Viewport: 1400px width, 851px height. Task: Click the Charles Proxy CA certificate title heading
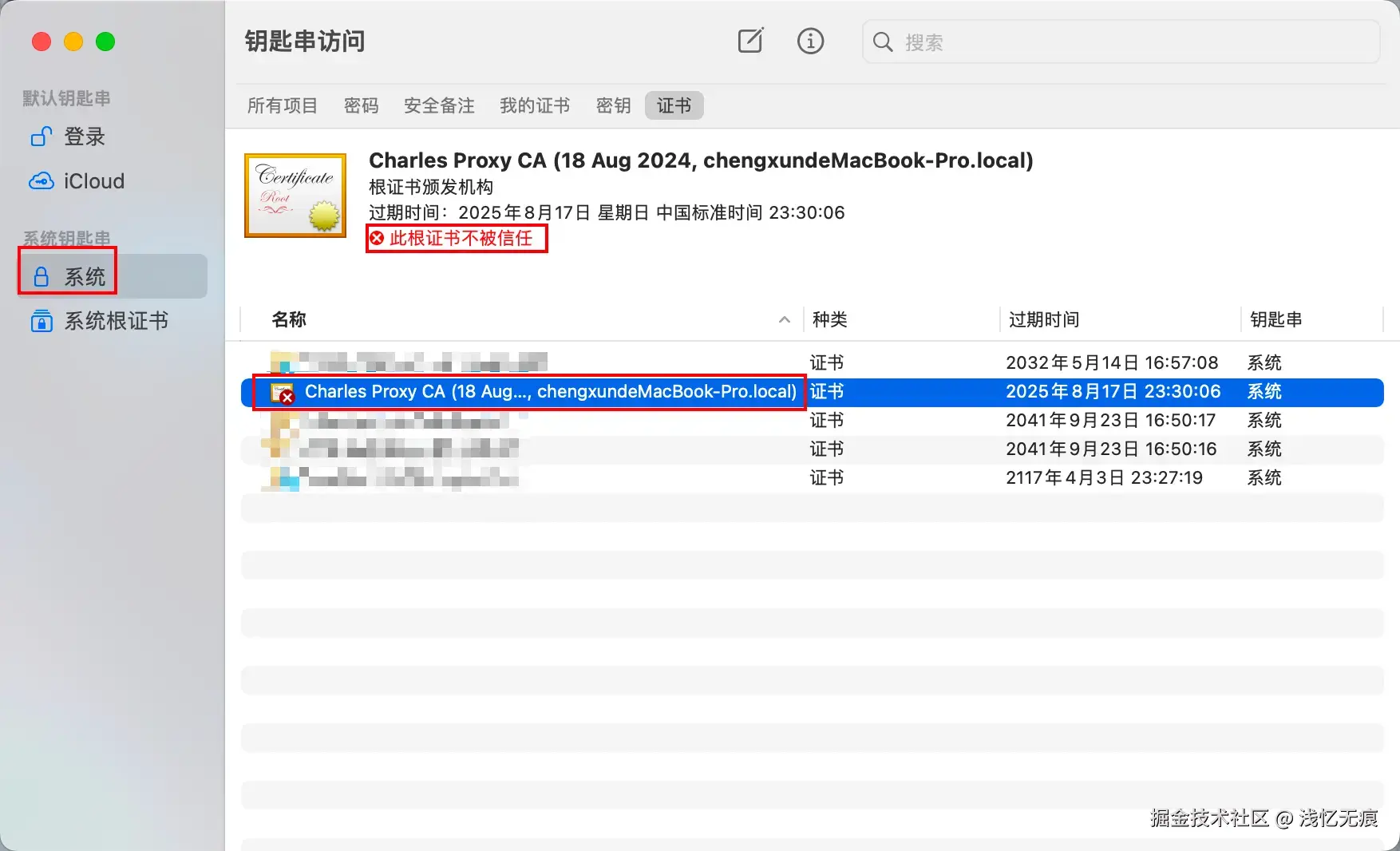(701, 160)
